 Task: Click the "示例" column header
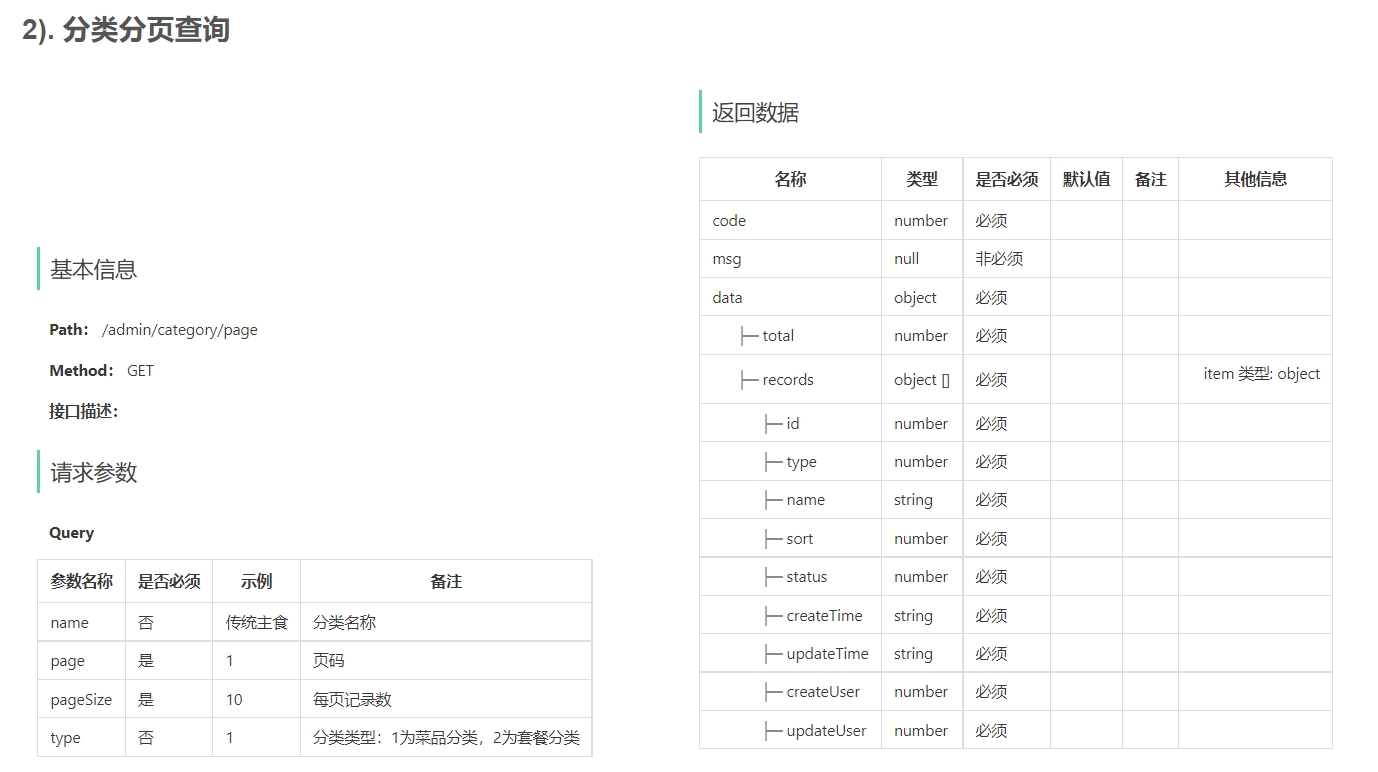click(x=256, y=581)
